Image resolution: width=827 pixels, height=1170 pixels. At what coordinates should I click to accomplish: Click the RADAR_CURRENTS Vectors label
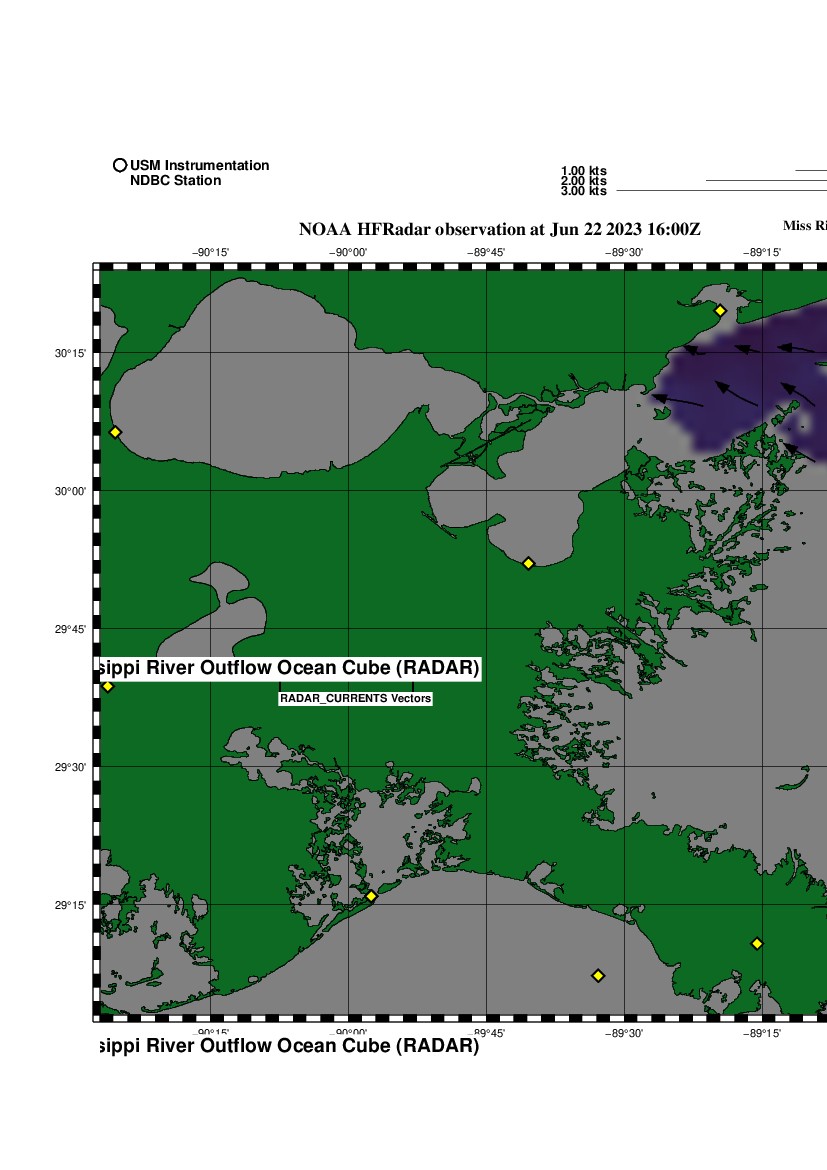pos(355,699)
